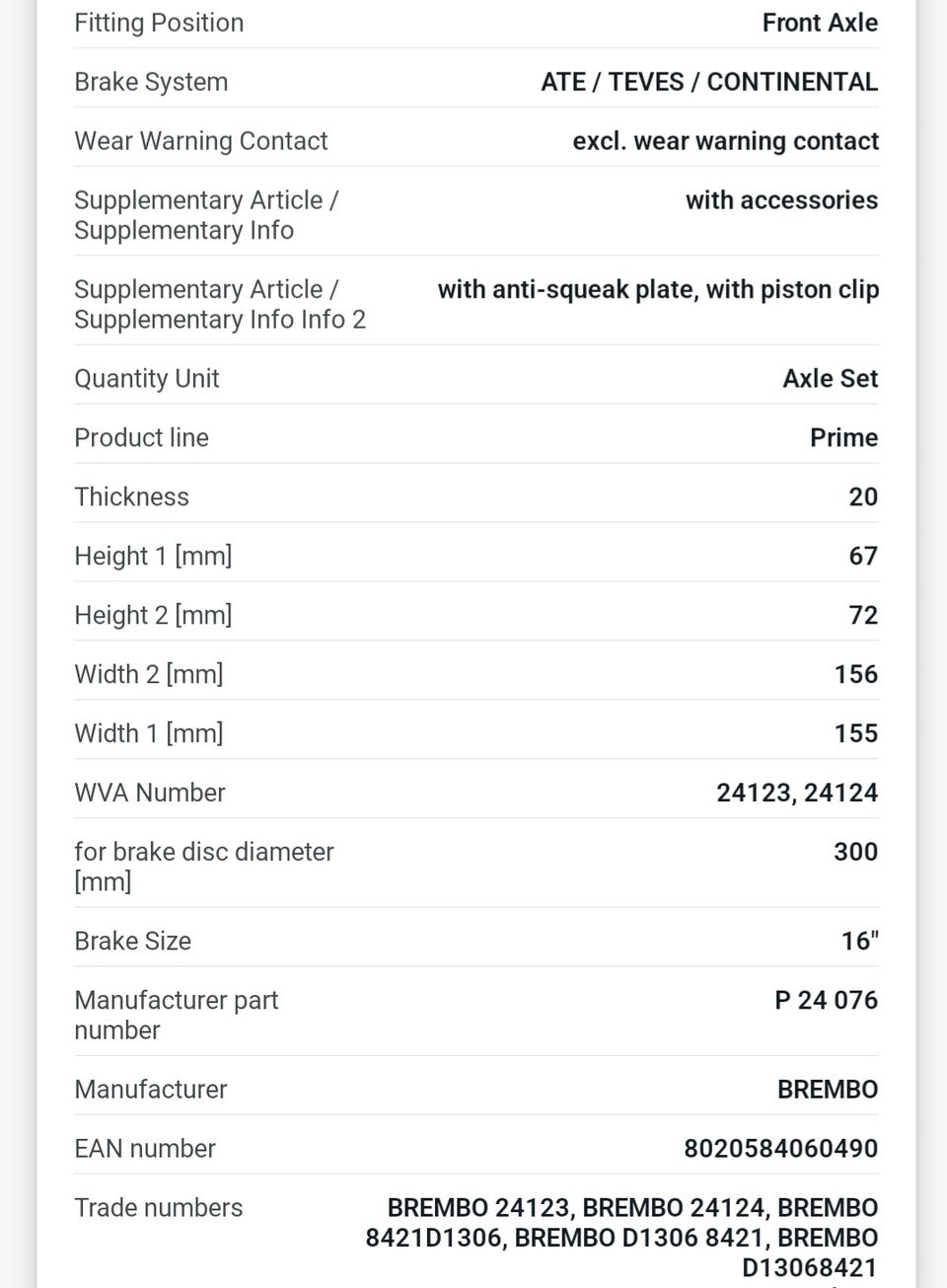
Task: Select the Height 1 [mm] label
Action: point(153,556)
